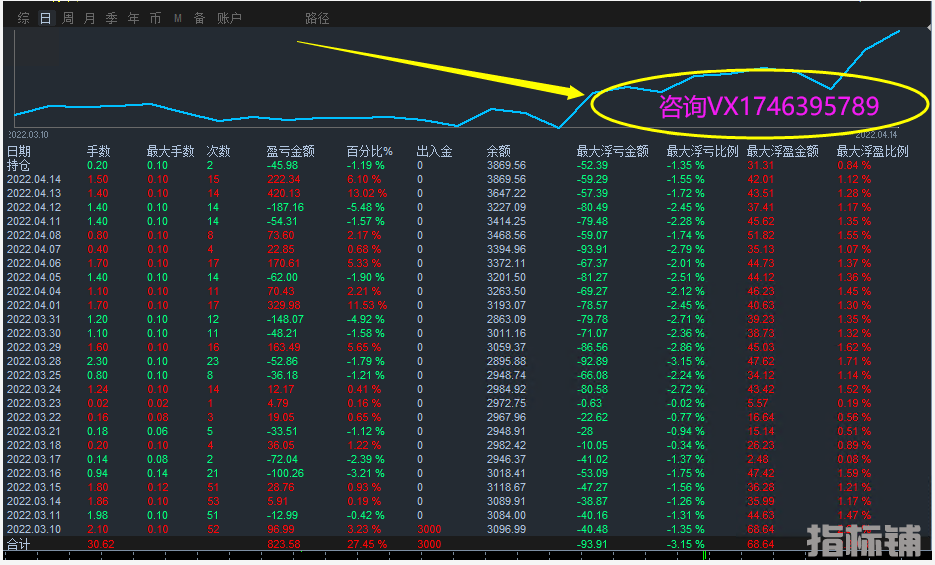Select the 持仓 open positions row
Screen dimensions: 935x565
click(x=18, y=165)
